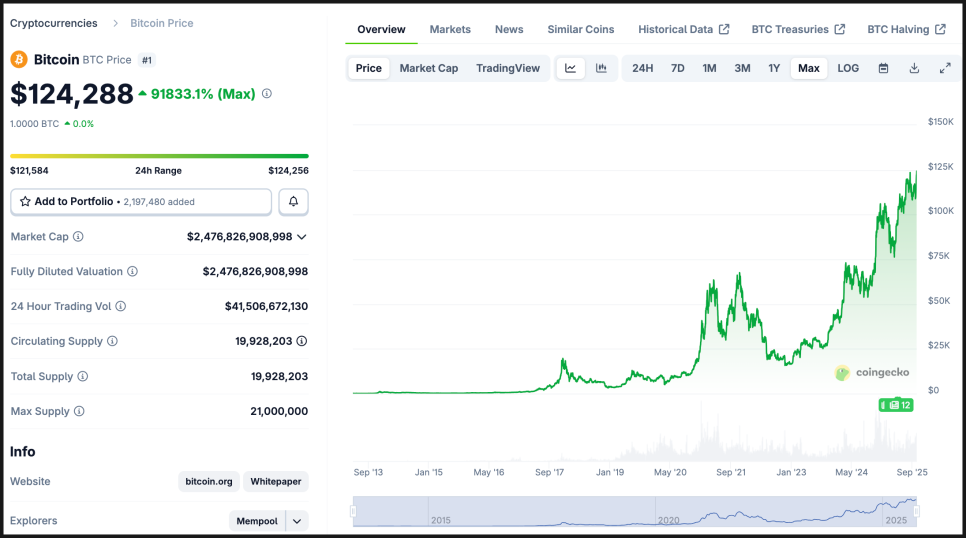
Task: Click the Cryptocurrencies breadcrumb link
Action: coord(54,23)
